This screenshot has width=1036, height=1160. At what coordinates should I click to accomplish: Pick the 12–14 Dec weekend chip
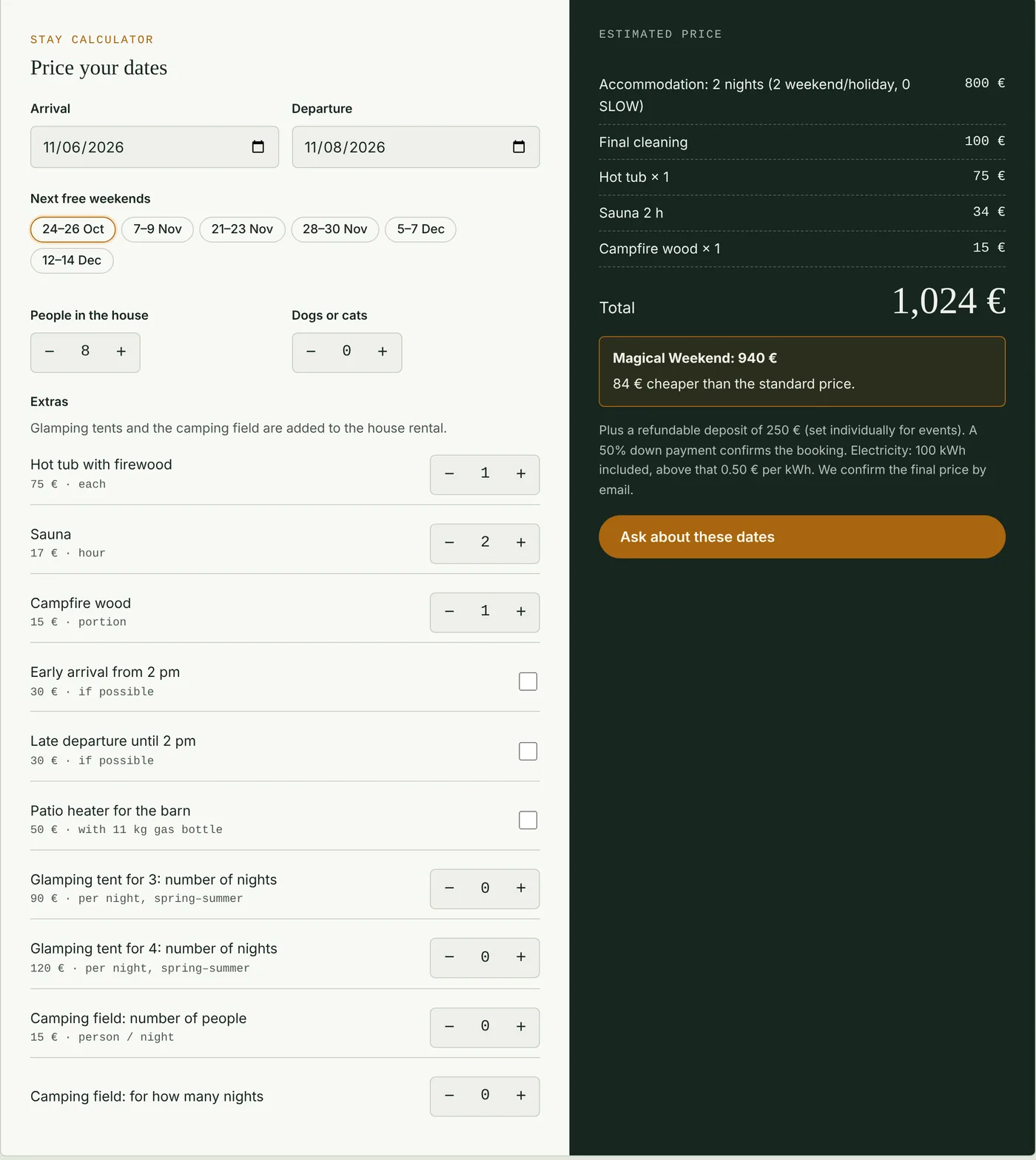click(x=72, y=260)
